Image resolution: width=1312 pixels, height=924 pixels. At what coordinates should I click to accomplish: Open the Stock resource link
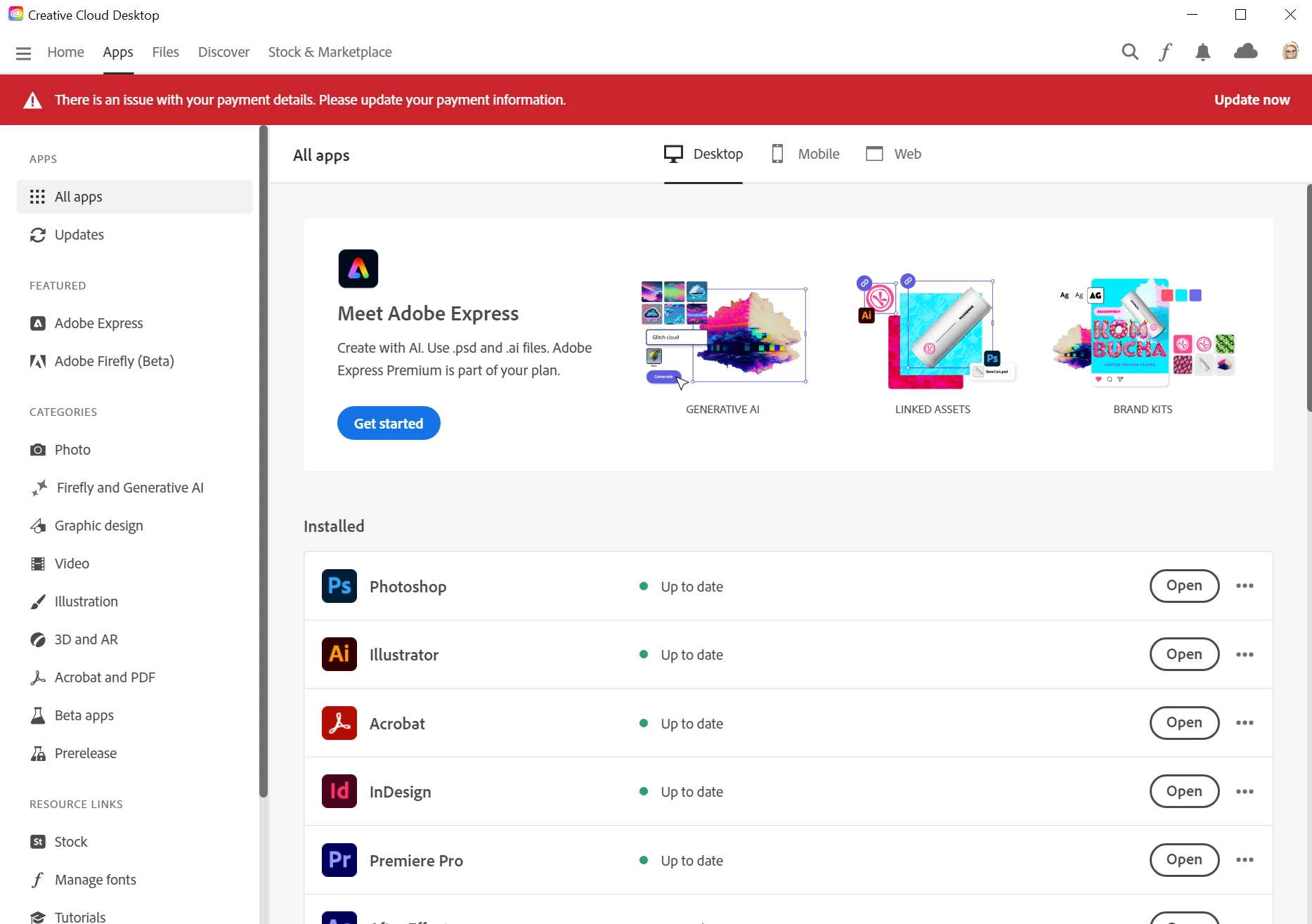tap(135, 842)
